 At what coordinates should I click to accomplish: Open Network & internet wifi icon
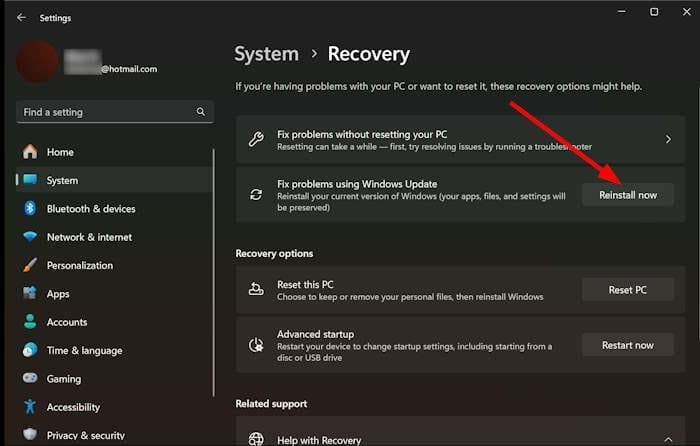pyautogui.click(x=30, y=236)
